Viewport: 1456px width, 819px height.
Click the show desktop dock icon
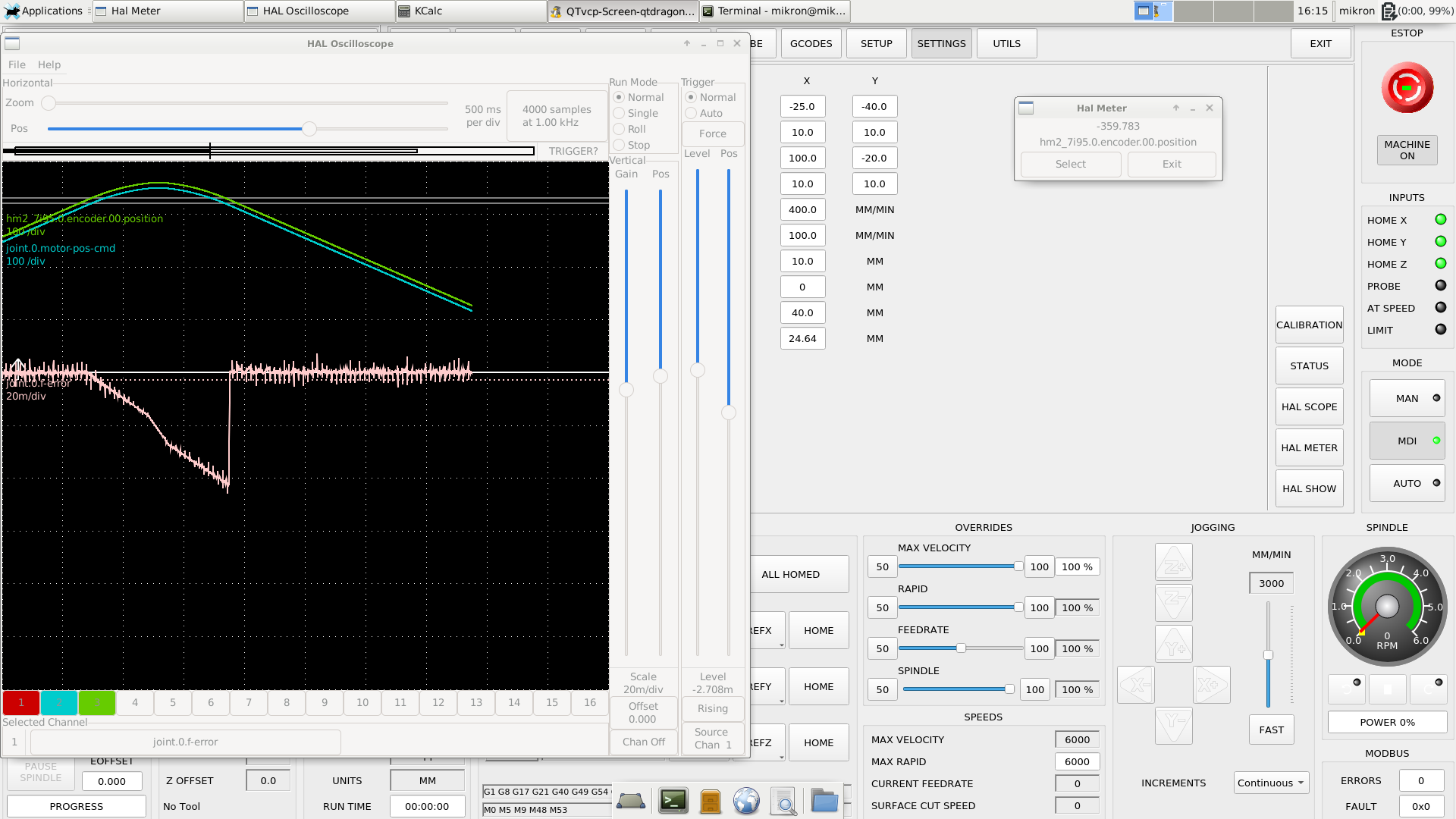[x=631, y=801]
